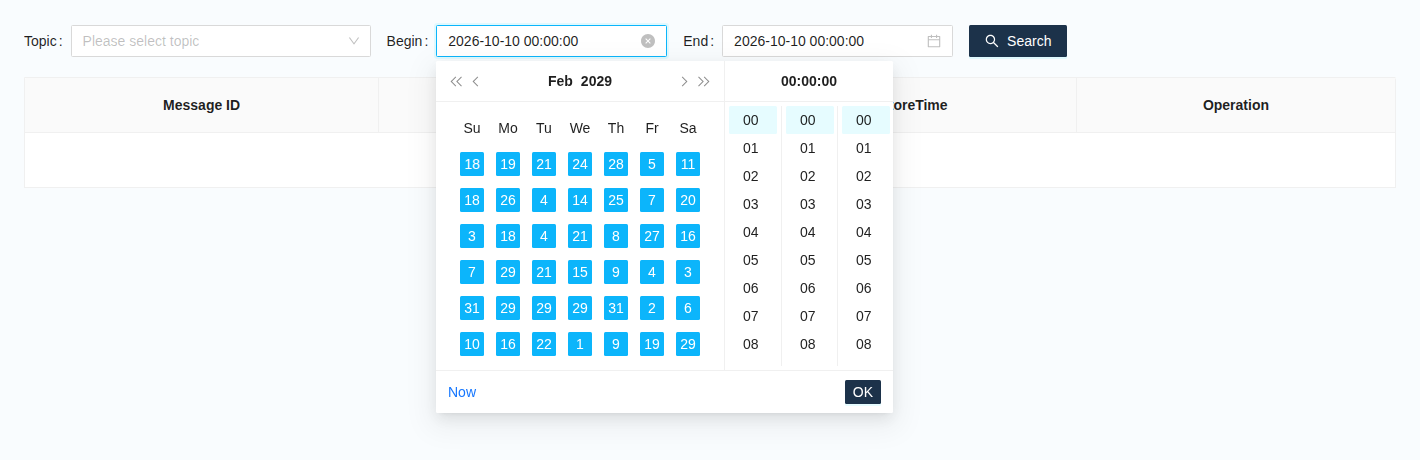Choose date 6 in the calendar

pyautogui.click(x=688, y=308)
